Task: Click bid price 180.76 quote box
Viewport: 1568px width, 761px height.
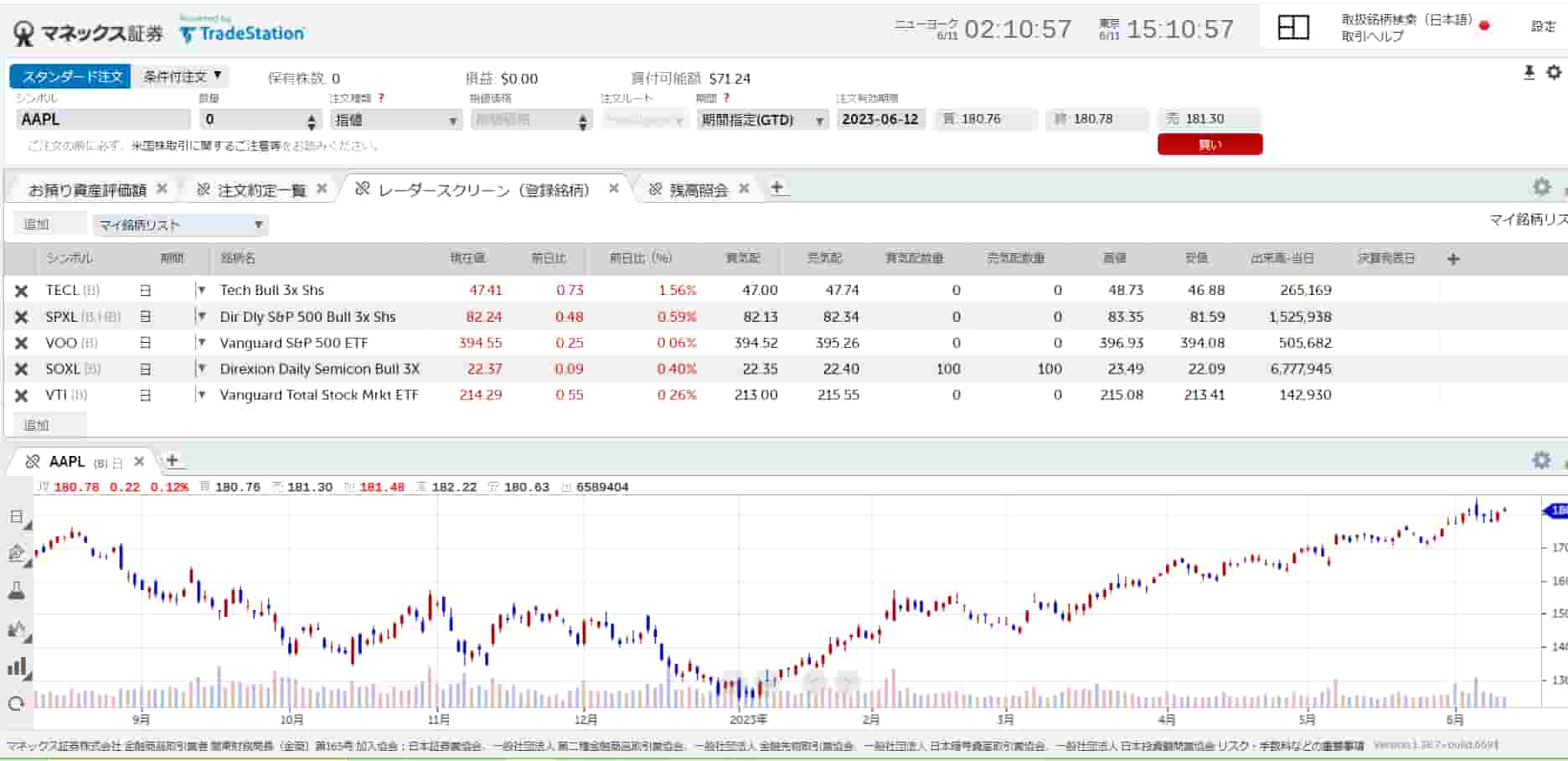Action: (985, 119)
